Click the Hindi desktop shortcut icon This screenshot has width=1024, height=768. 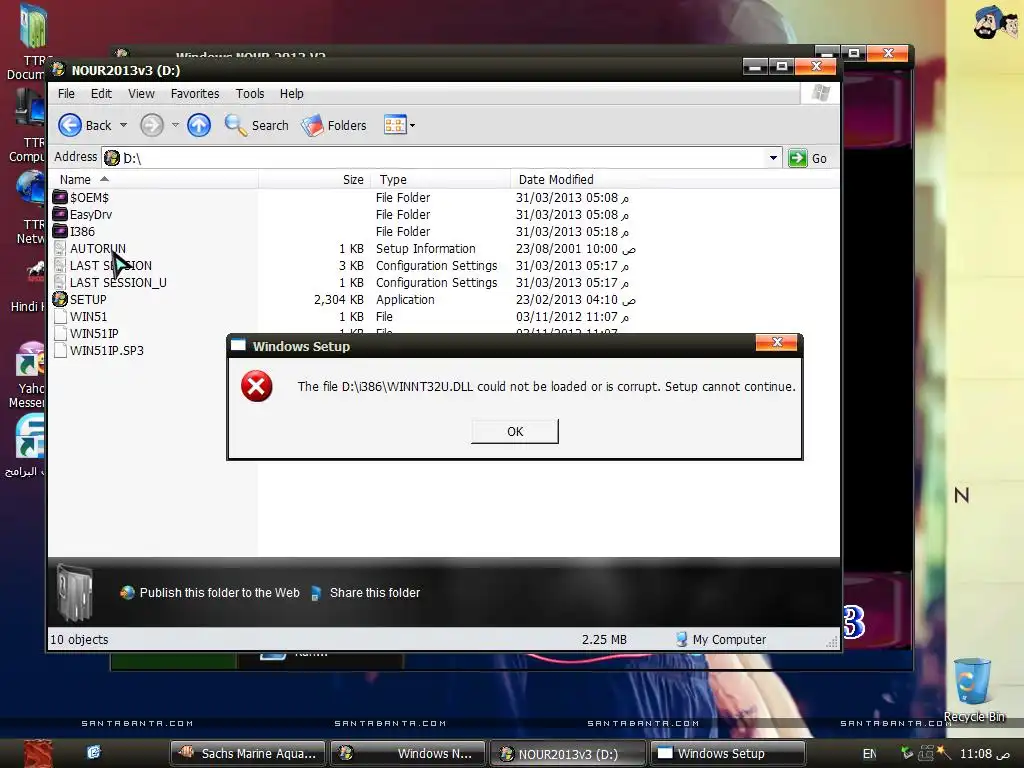[30, 287]
